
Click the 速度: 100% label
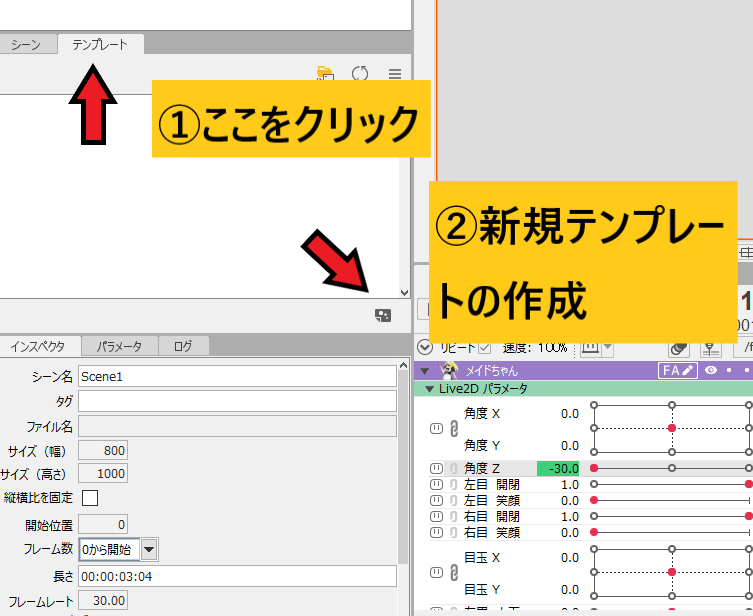point(535,348)
